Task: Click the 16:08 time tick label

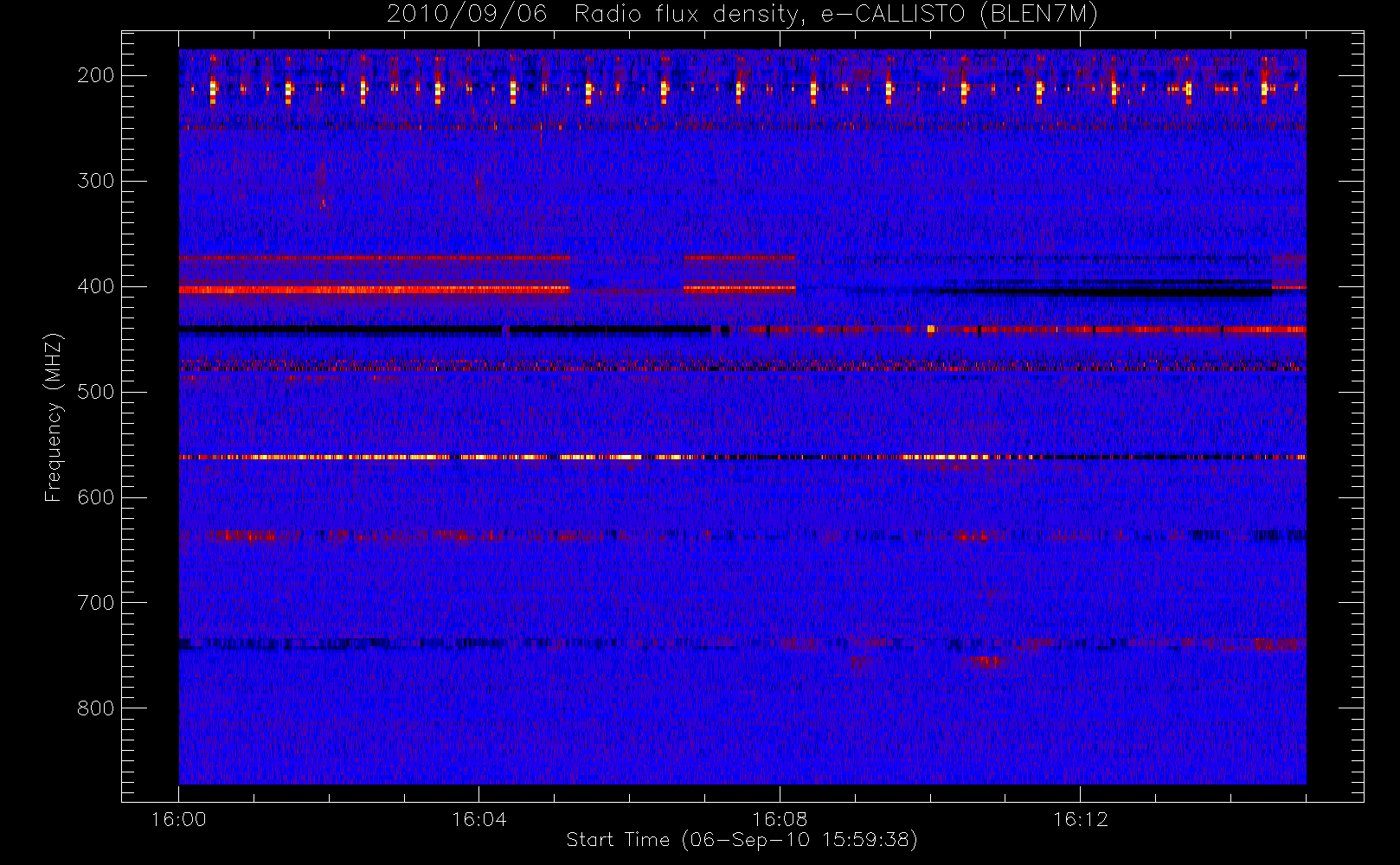Action: pyautogui.click(x=780, y=819)
